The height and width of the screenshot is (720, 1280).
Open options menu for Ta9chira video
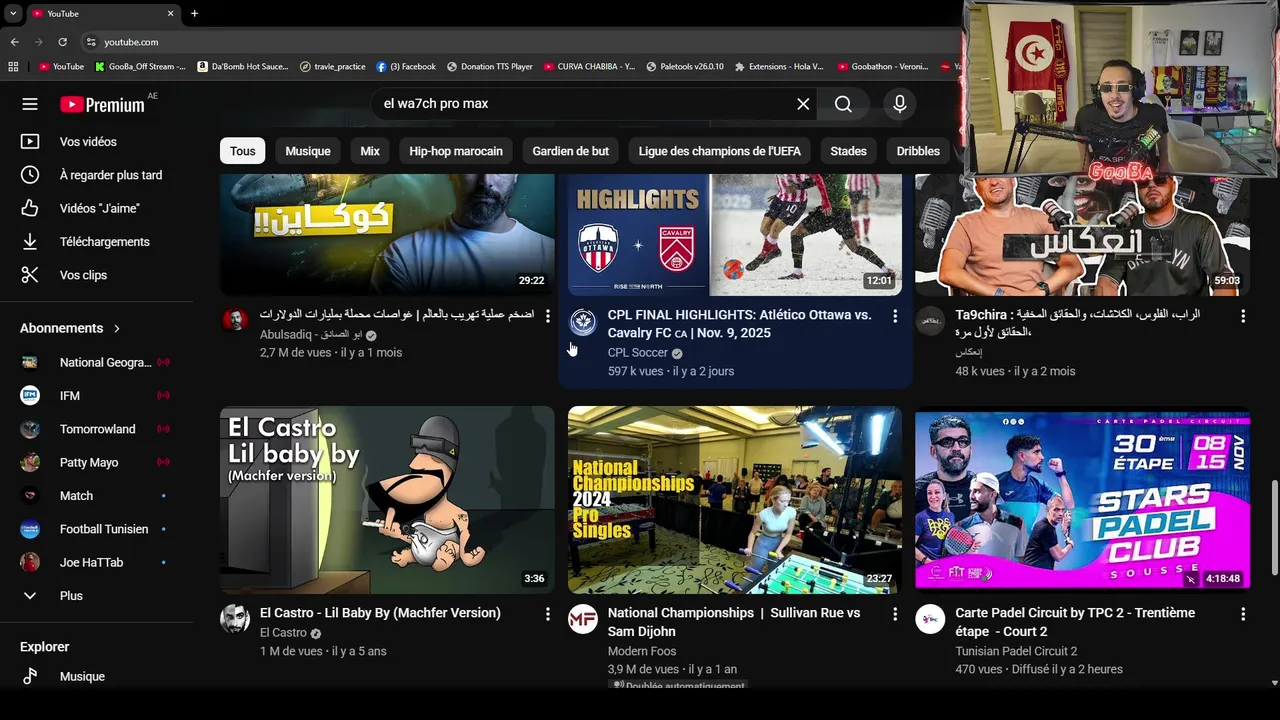[1243, 315]
